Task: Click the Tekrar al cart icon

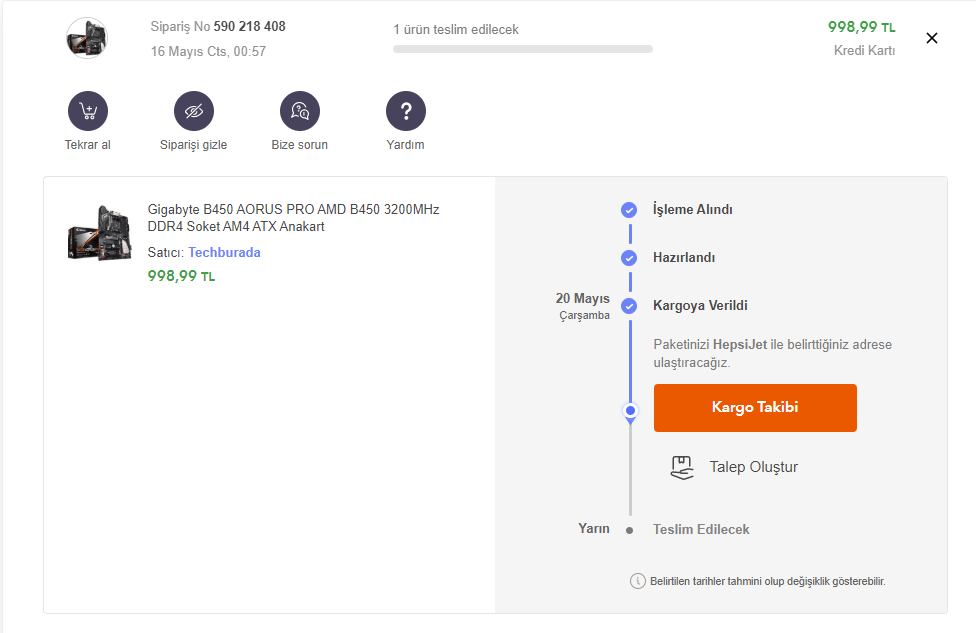Action: point(88,111)
